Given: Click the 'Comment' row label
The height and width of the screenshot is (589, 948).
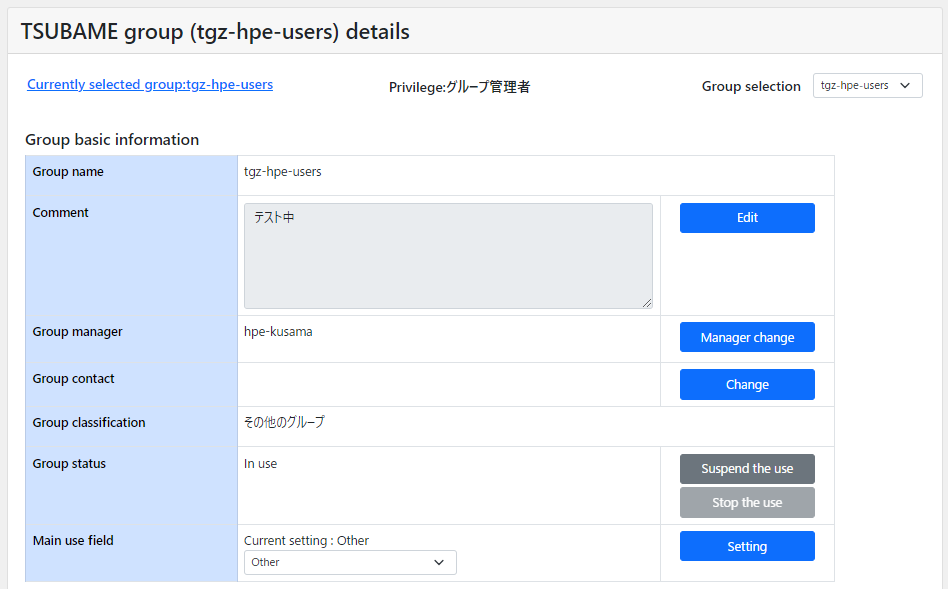Looking at the screenshot, I should point(60,213).
